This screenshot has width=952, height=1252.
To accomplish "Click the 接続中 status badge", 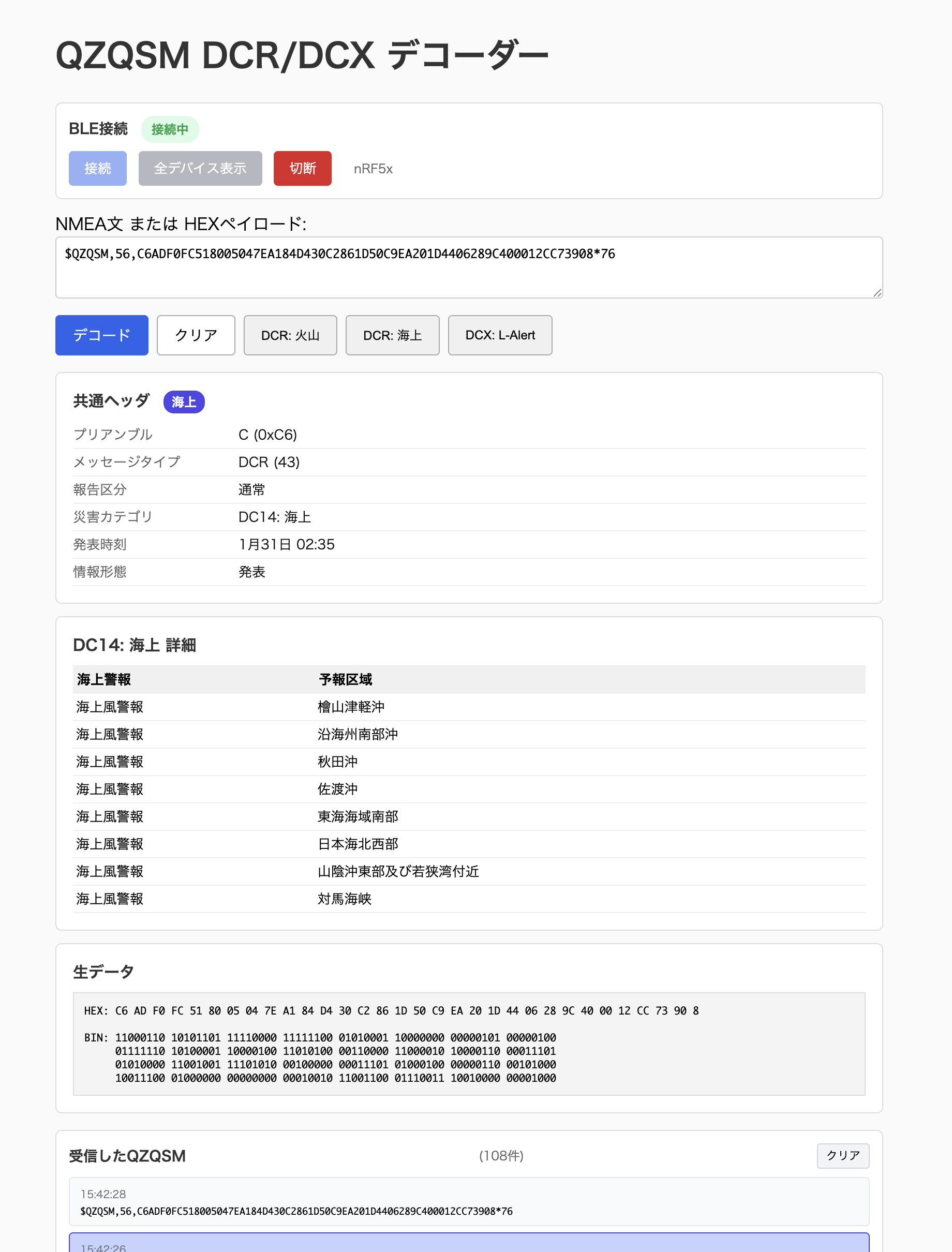I will tap(169, 129).
